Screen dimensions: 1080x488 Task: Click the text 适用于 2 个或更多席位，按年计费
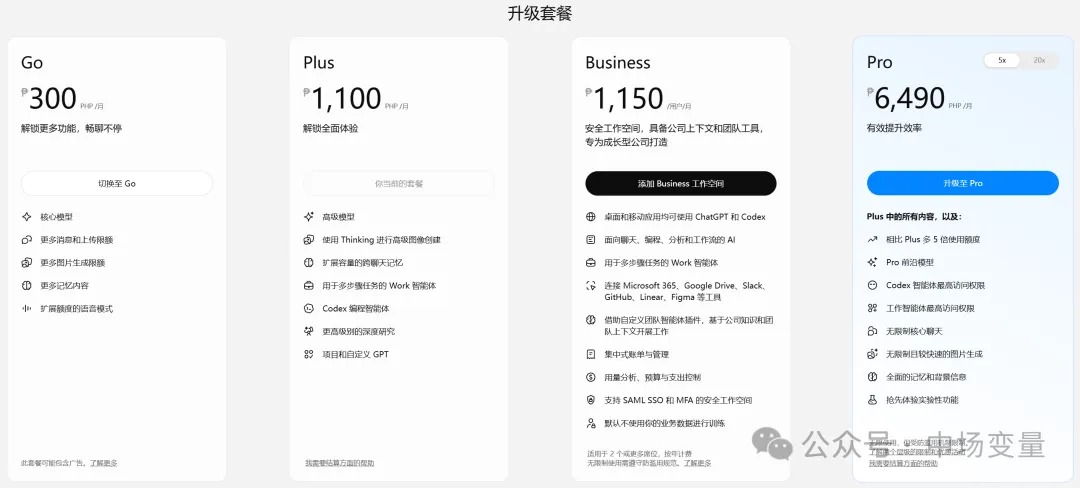[x=640, y=454]
